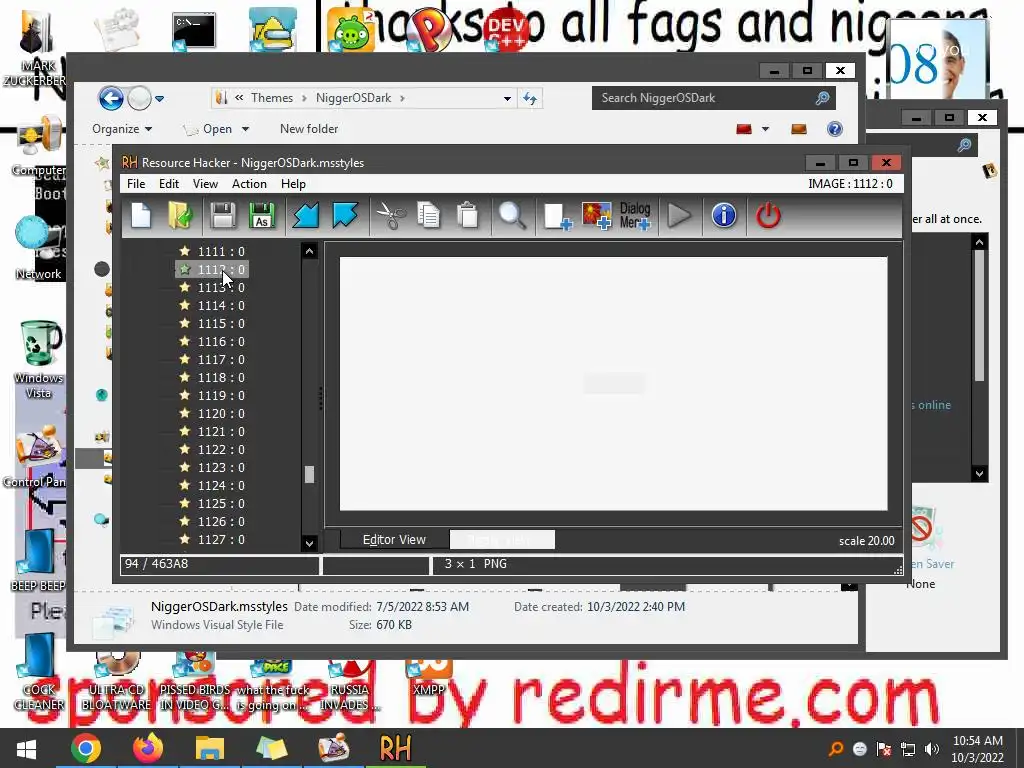Click the right-pointing blue arrow toolbar icon
Viewport: 1024px width, 768px height.
coord(345,216)
